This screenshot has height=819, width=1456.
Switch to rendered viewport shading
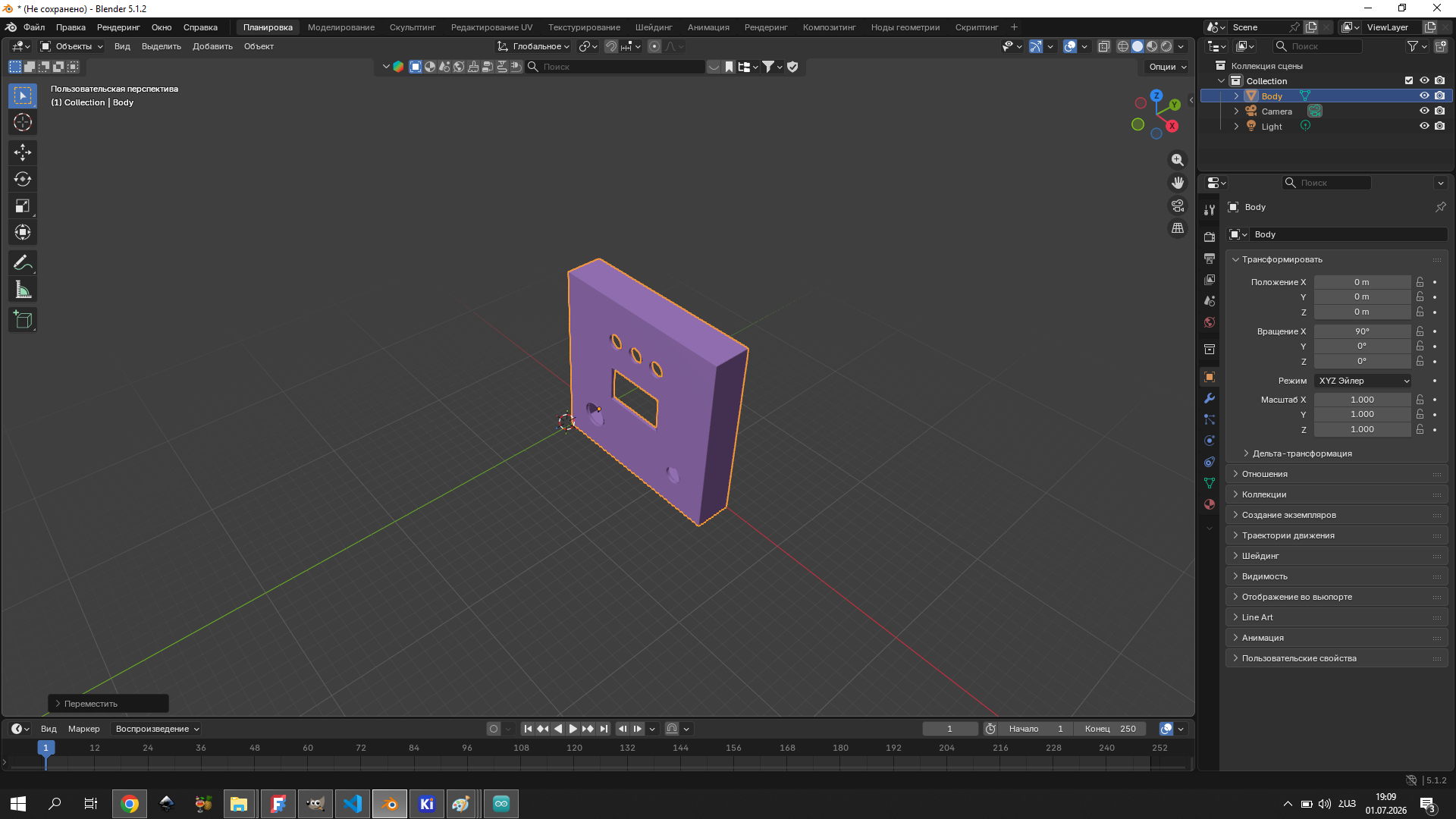click(1166, 46)
